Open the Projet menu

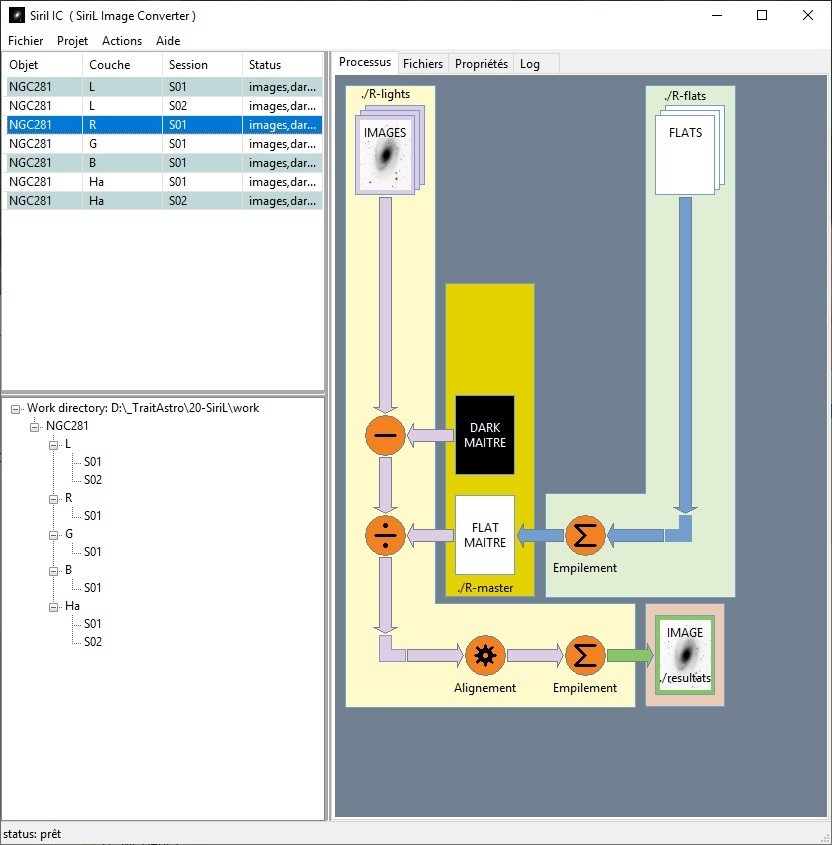pos(72,41)
